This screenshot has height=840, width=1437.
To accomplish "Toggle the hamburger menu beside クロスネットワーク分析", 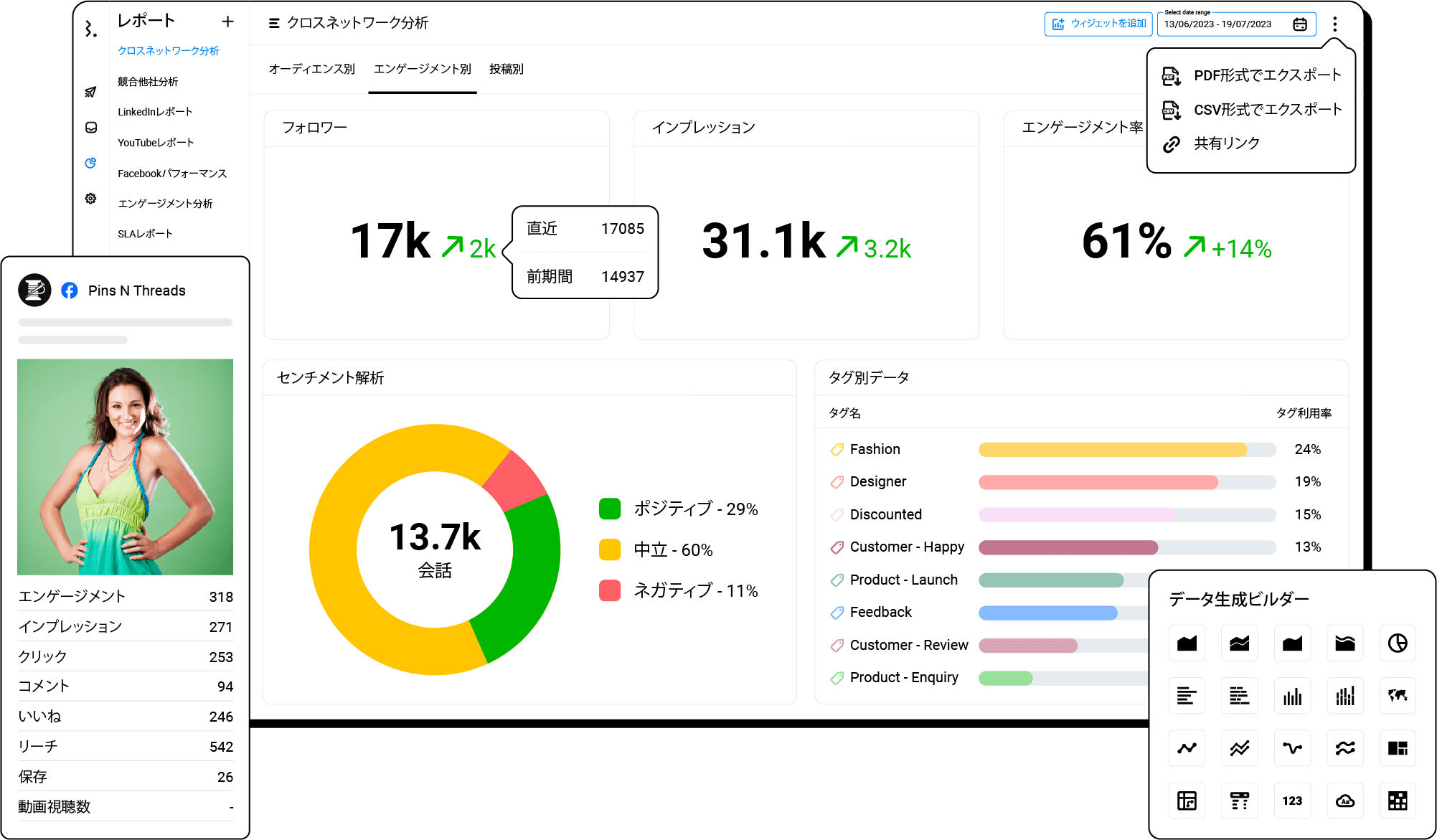I will point(273,24).
